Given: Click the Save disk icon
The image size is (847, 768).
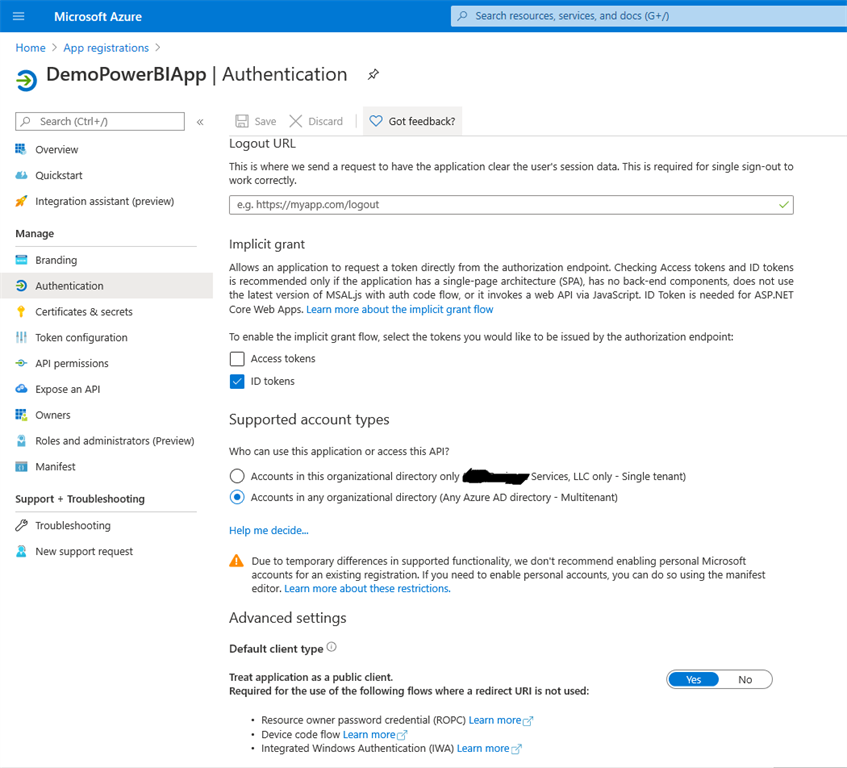Looking at the screenshot, I should point(242,121).
